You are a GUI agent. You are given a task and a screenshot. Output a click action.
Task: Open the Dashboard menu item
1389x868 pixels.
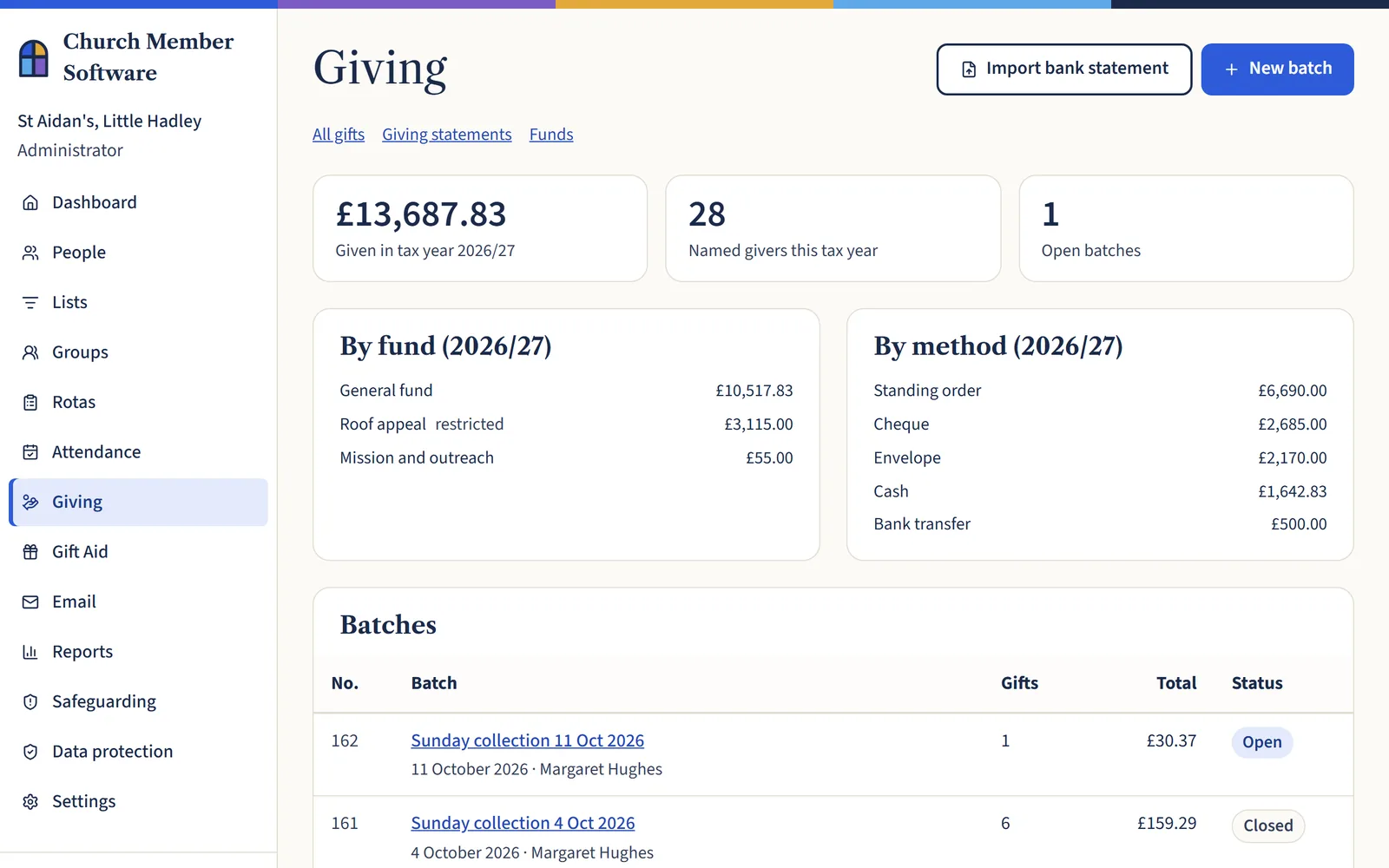pyautogui.click(x=138, y=202)
